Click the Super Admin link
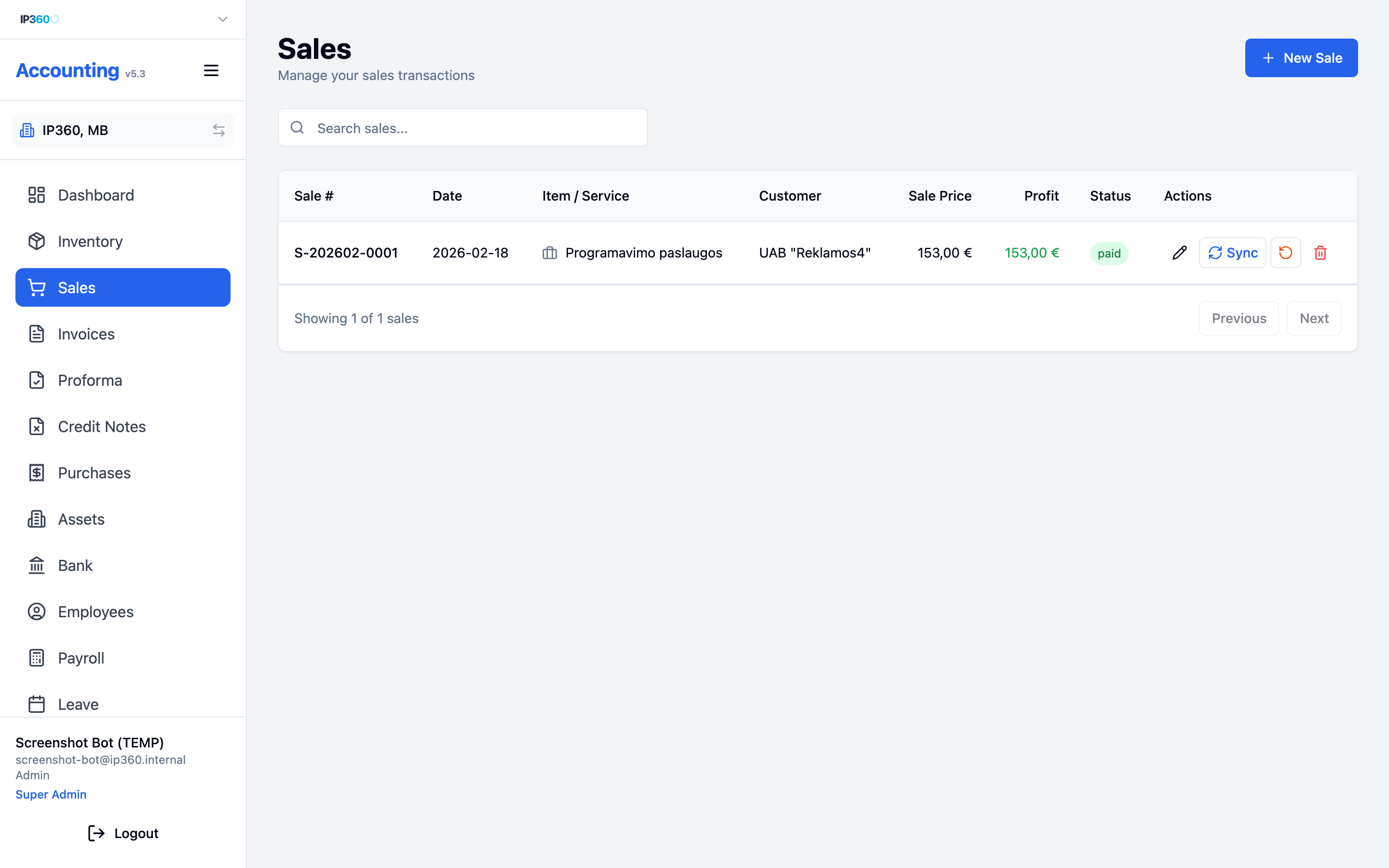This screenshot has width=1389, height=868. tap(51, 795)
